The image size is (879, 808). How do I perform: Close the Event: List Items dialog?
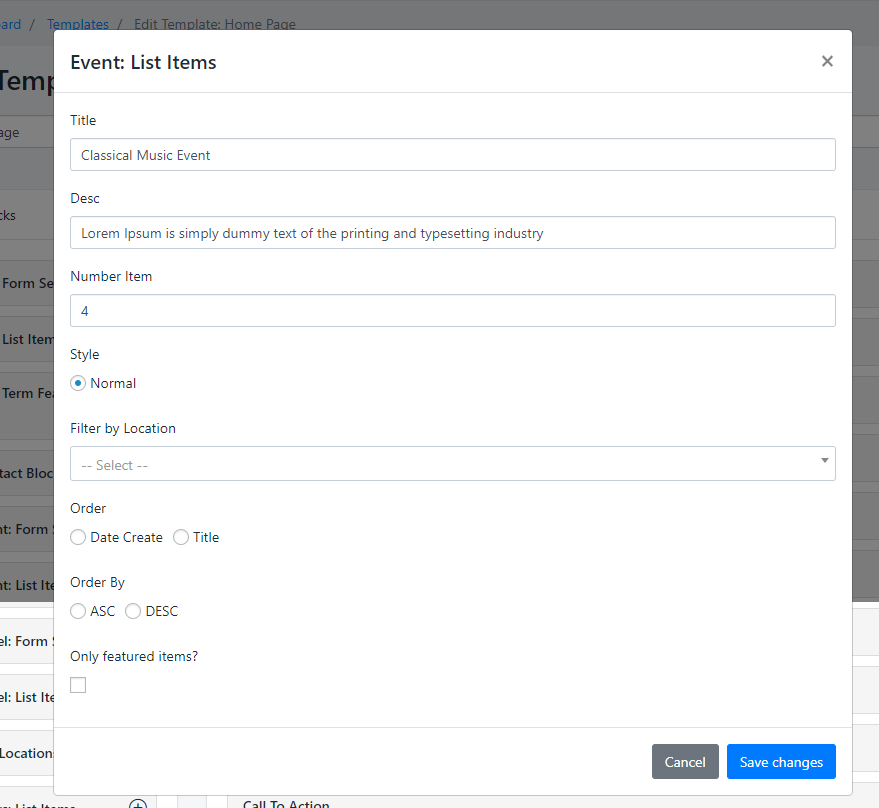coord(827,61)
